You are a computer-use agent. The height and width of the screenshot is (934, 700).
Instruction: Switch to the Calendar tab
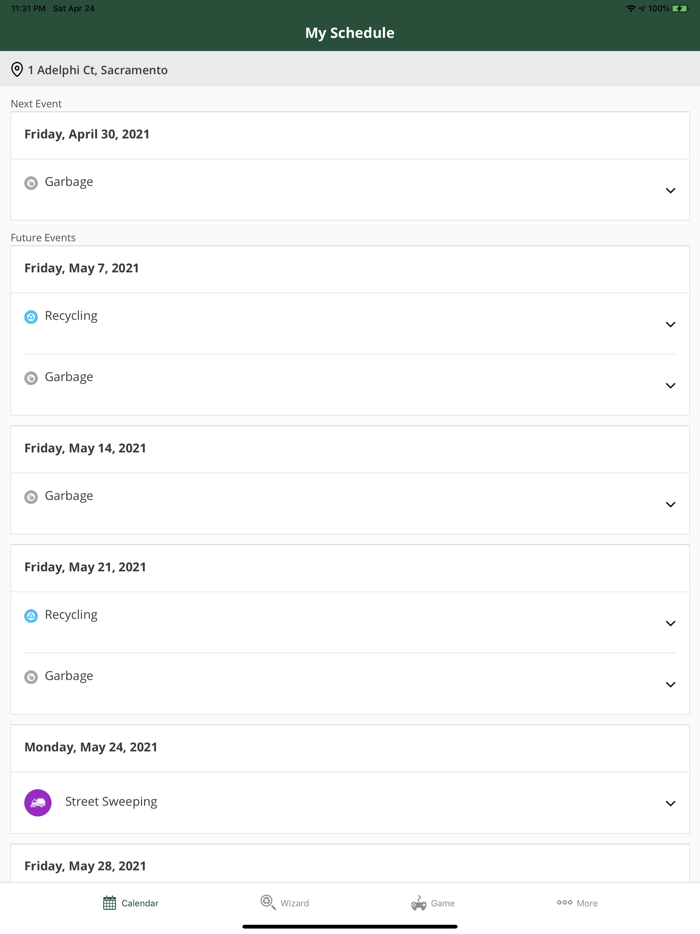[x=130, y=903]
